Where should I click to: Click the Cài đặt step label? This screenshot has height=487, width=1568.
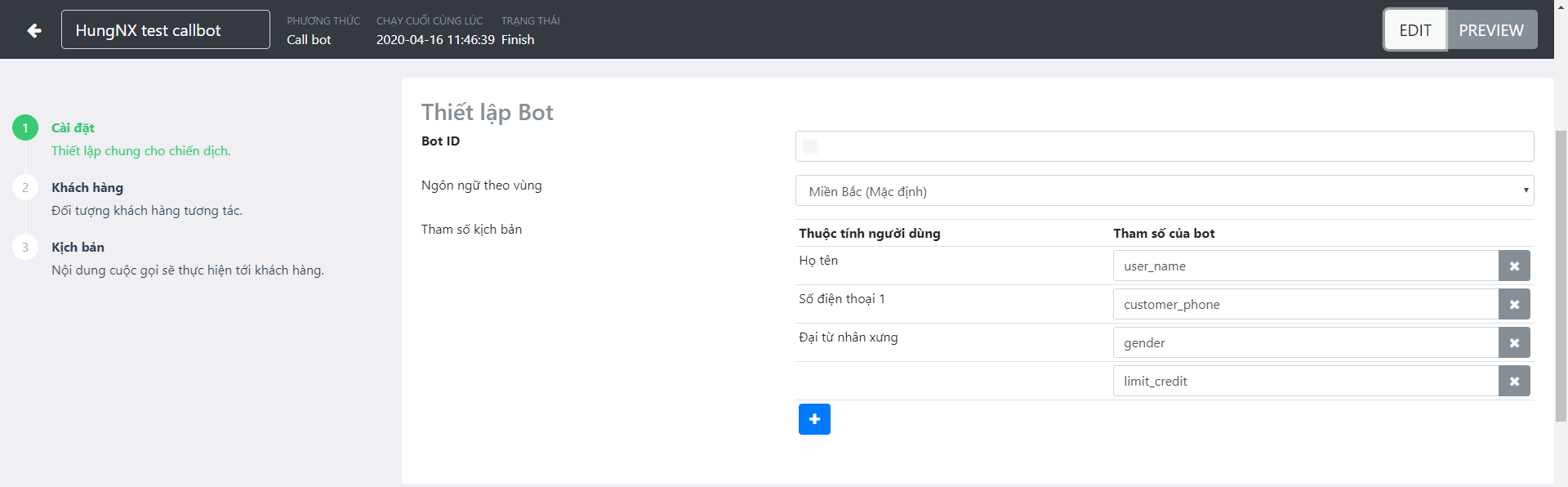(x=73, y=127)
